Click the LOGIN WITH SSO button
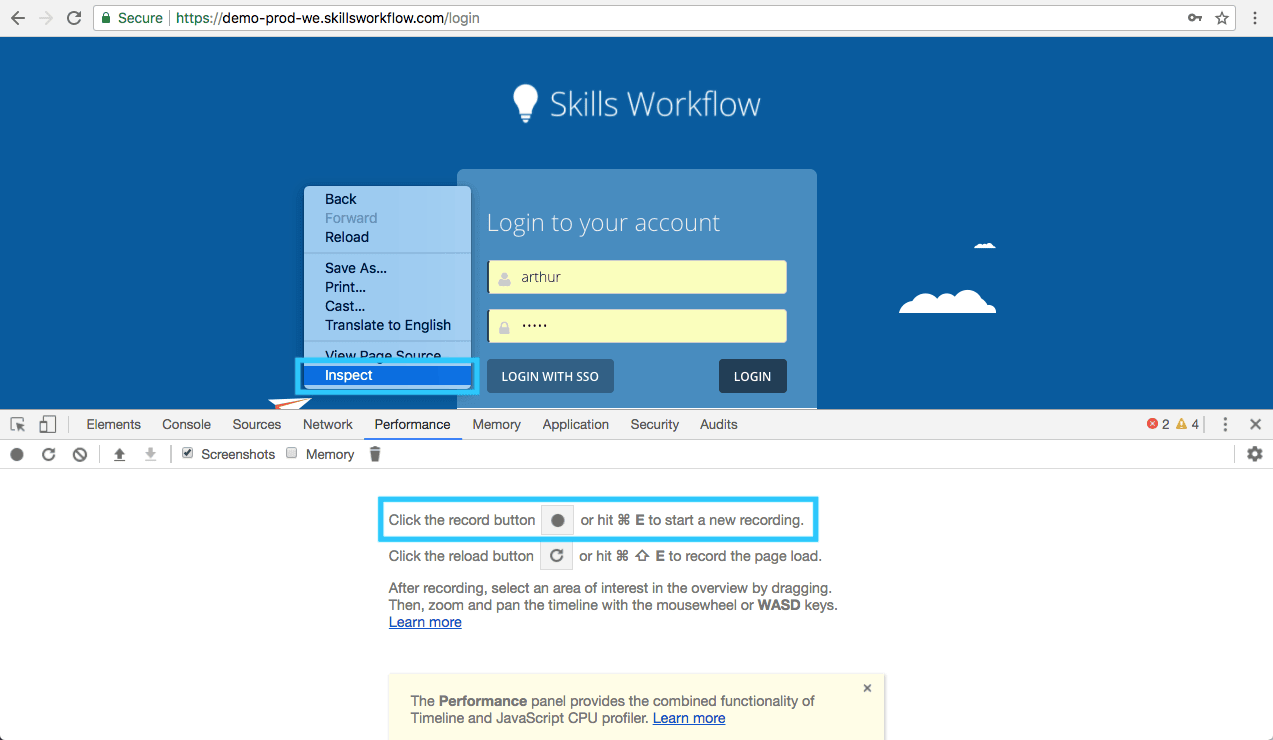 (x=550, y=376)
